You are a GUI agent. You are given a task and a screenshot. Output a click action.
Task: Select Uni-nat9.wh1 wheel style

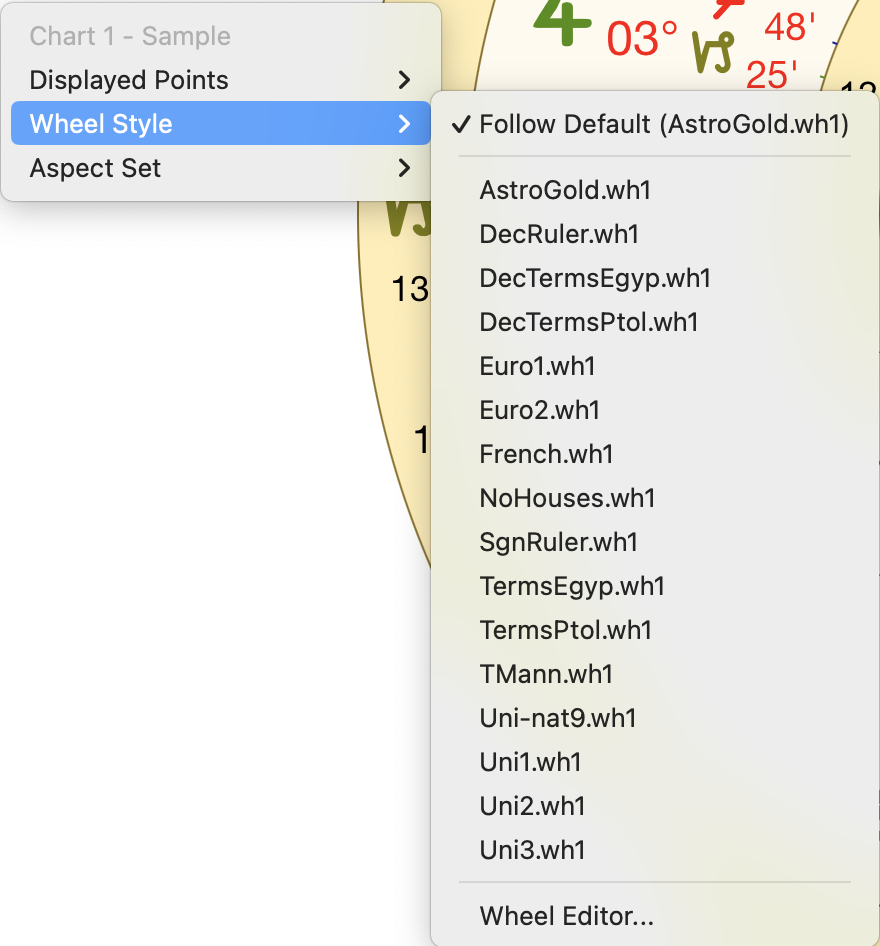click(557, 718)
